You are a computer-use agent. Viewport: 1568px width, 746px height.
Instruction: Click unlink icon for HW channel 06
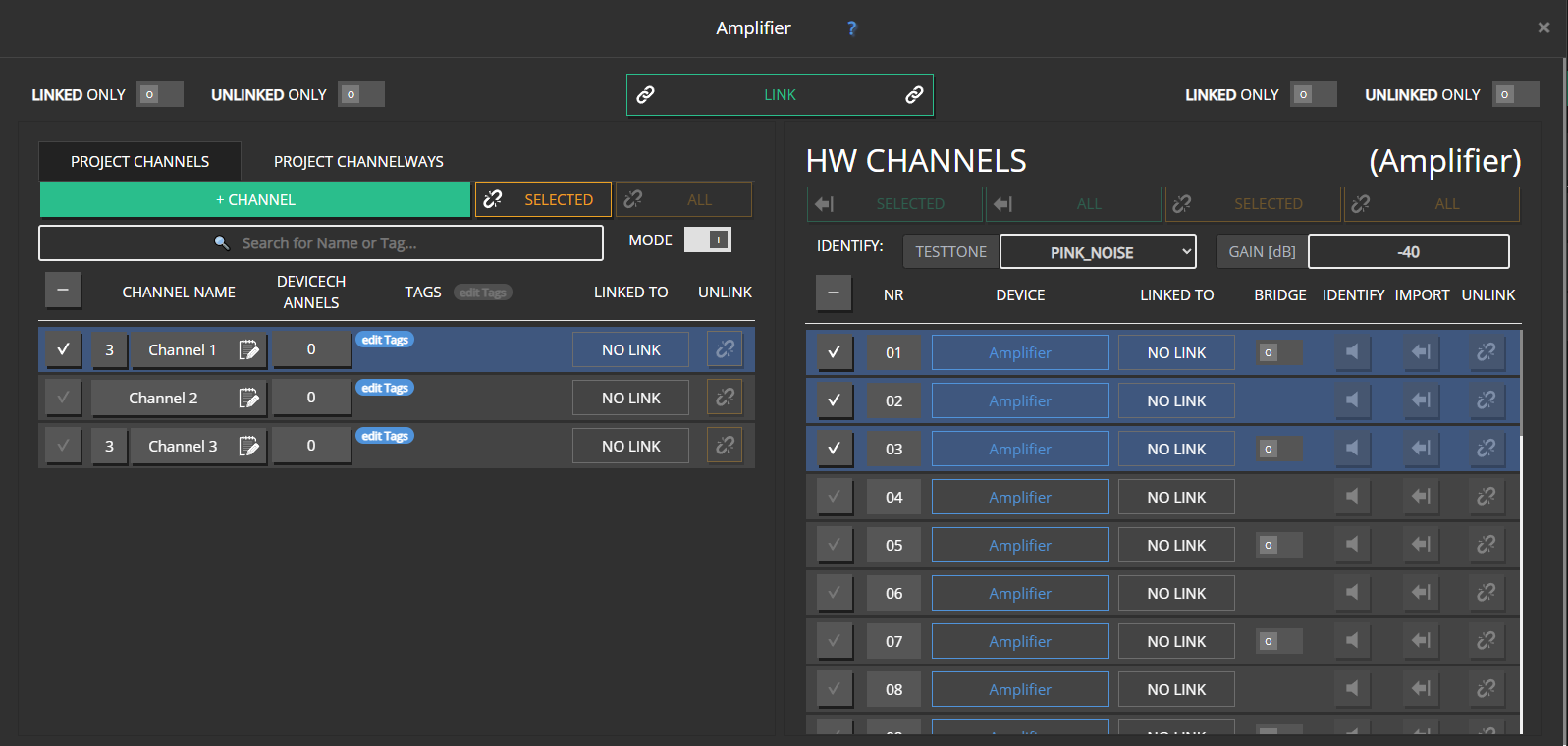point(1486,593)
